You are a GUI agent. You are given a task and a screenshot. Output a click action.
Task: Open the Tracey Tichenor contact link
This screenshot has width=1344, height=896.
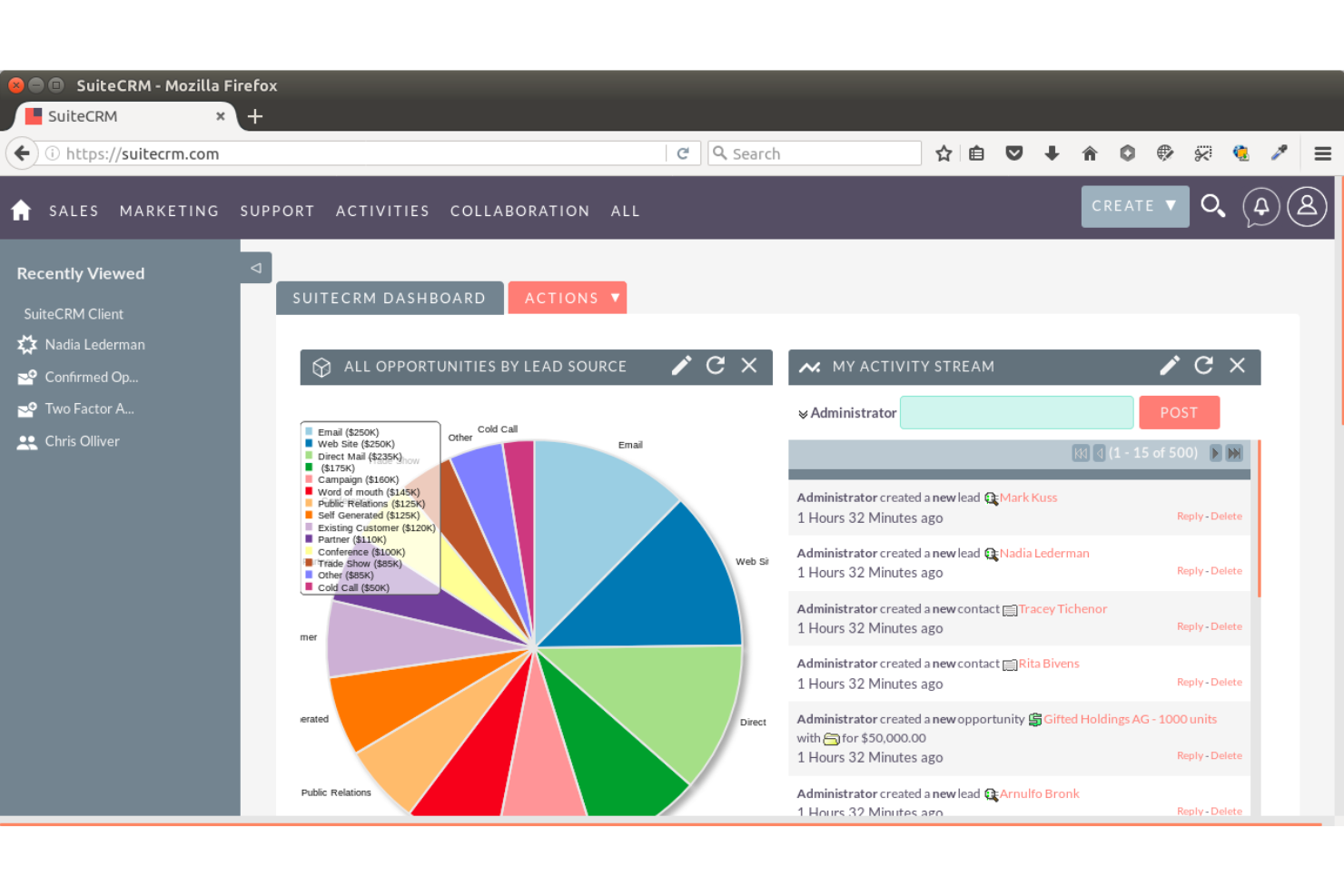pyautogui.click(x=1062, y=609)
